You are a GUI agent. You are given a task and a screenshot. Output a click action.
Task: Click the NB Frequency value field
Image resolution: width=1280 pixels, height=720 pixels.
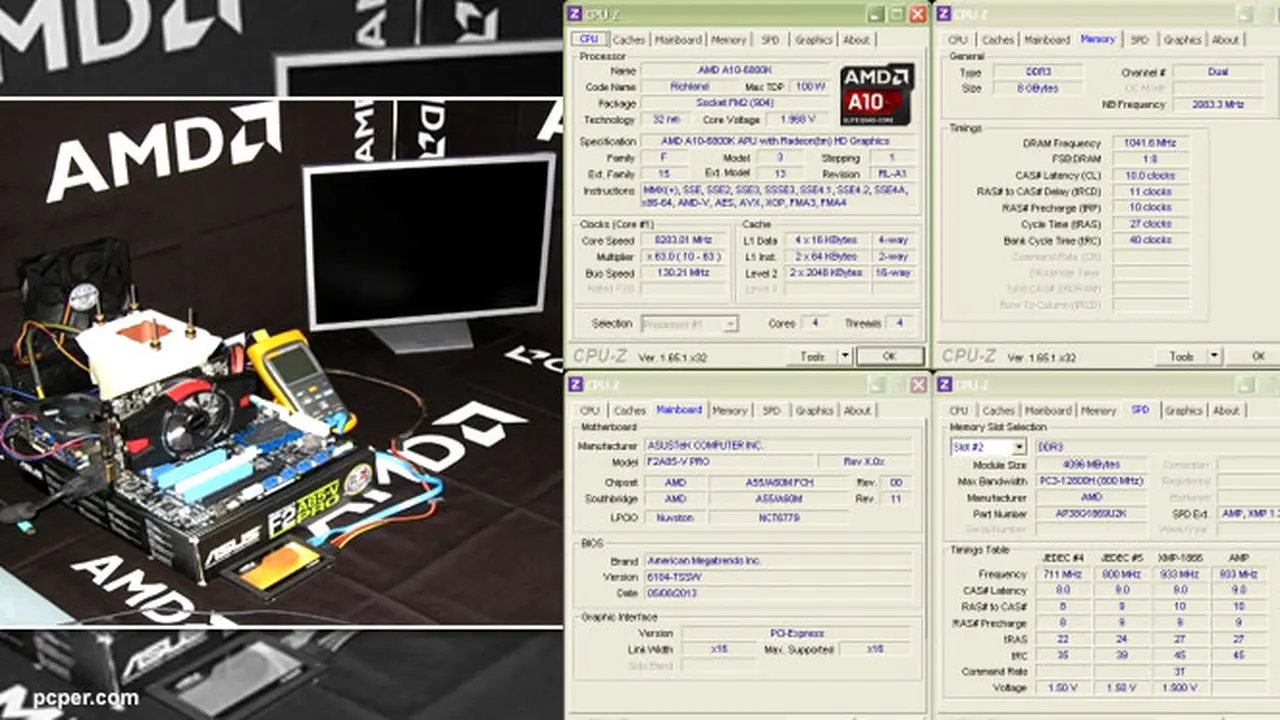(x=1217, y=104)
